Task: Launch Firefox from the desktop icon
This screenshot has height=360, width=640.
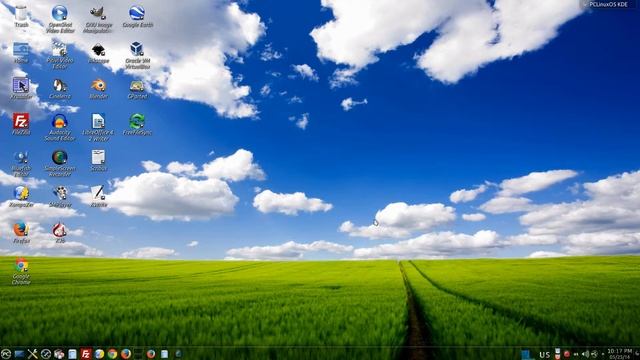Action: click(x=21, y=232)
